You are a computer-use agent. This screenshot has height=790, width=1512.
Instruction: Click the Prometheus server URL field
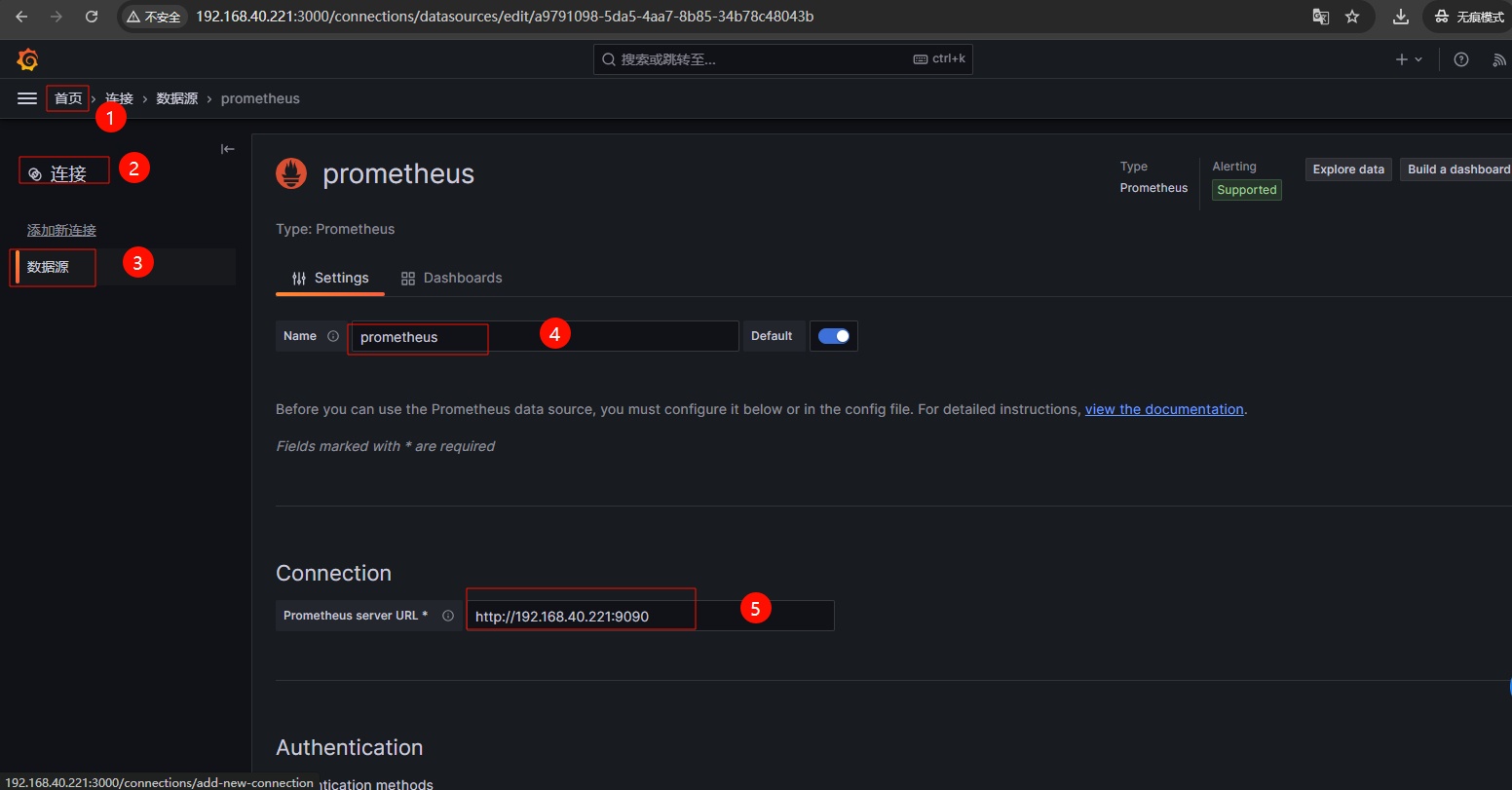(649, 616)
